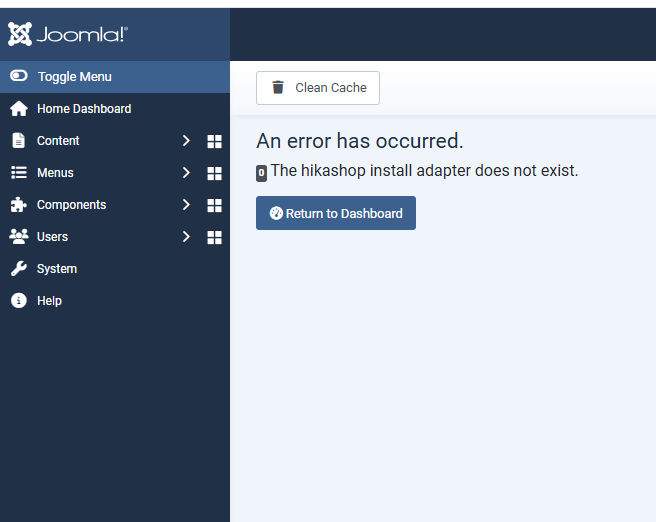Click Return to Dashboard button
Image resolution: width=656 pixels, height=522 pixels.
[336, 213]
